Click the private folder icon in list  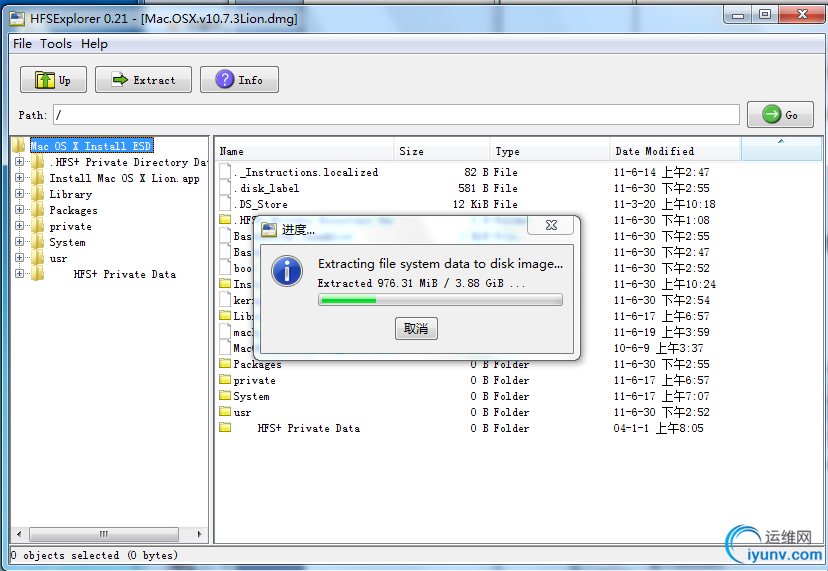coord(225,379)
